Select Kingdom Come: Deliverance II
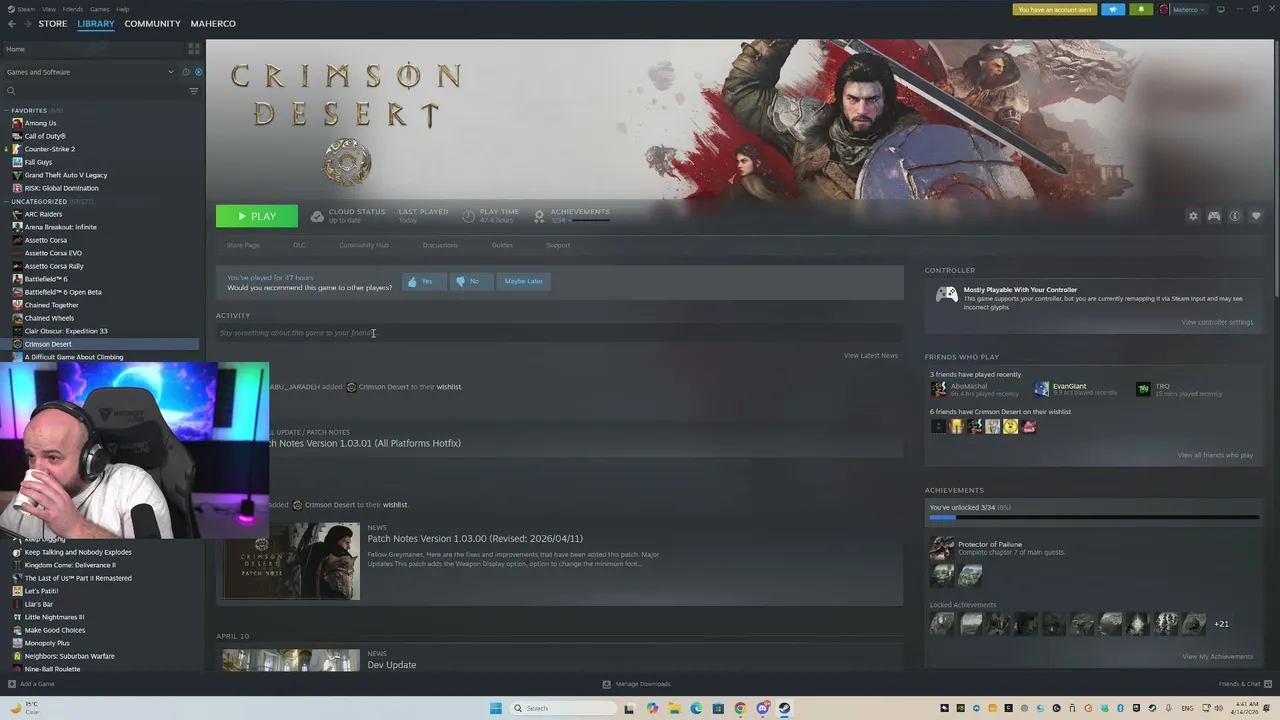This screenshot has height=720, width=1280. pyautogui.click(x=70, y=565)
